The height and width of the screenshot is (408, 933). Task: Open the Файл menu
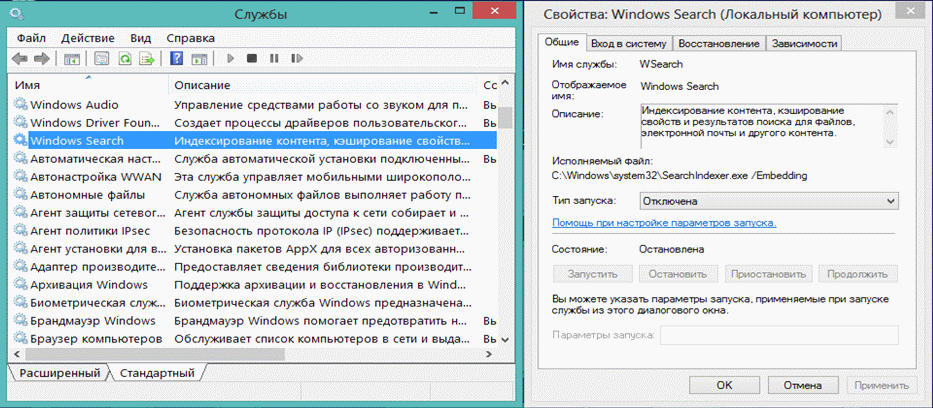tap(32, 38)
